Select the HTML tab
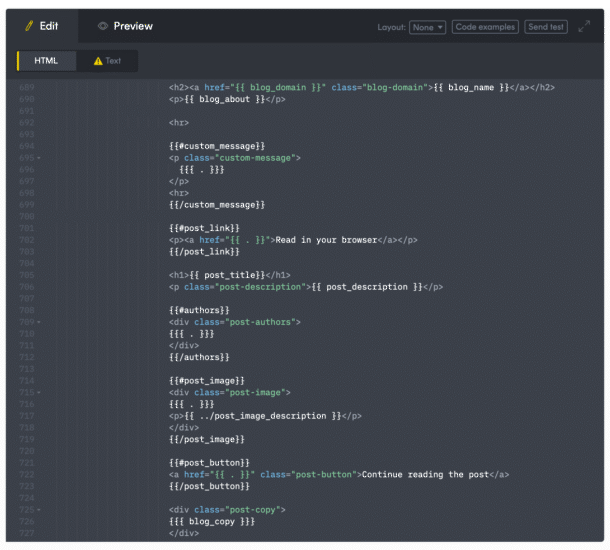This screenshot has width=610, height=550. [46, 61]
